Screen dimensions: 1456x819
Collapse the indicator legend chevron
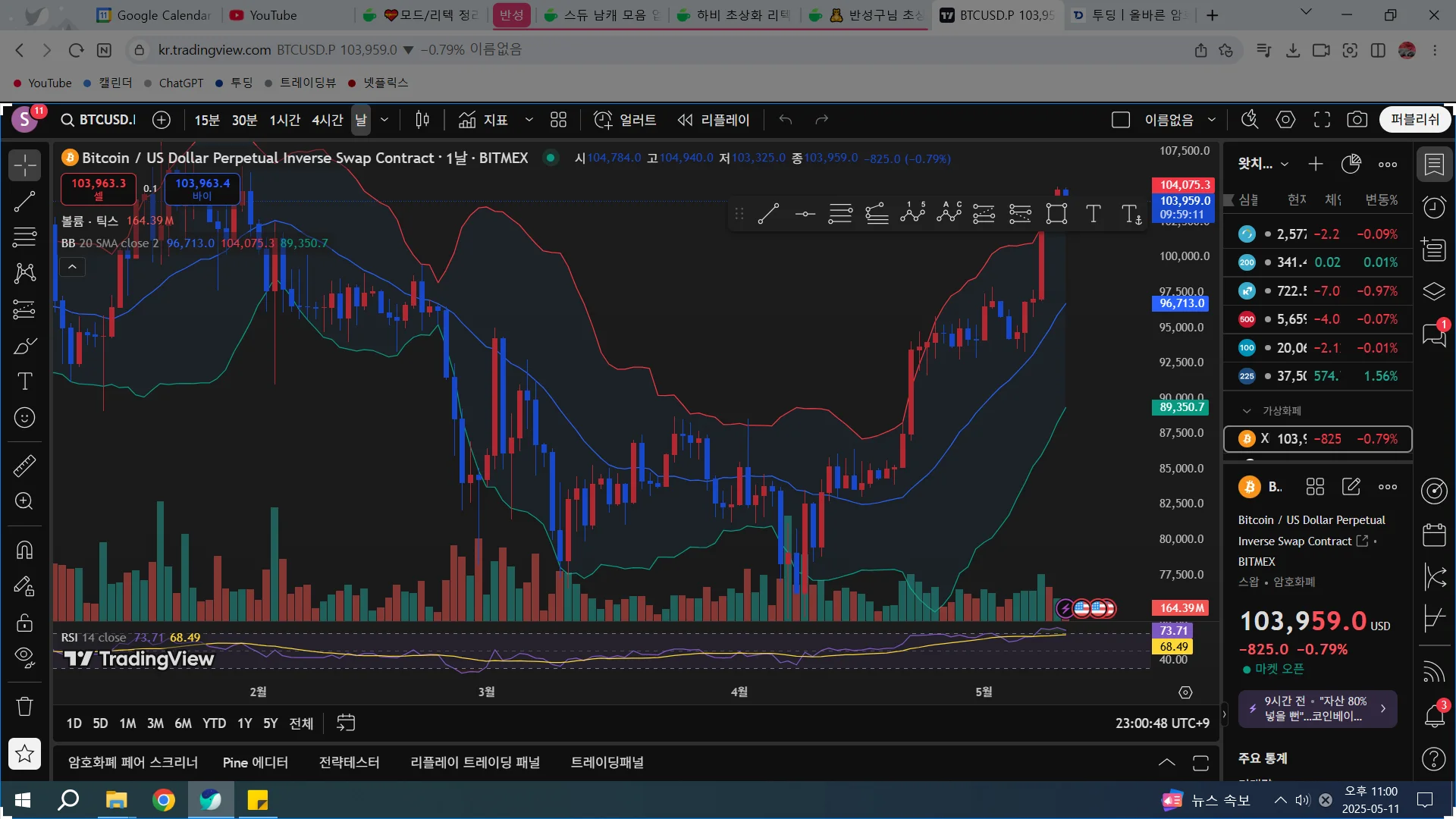pos(72,267)
